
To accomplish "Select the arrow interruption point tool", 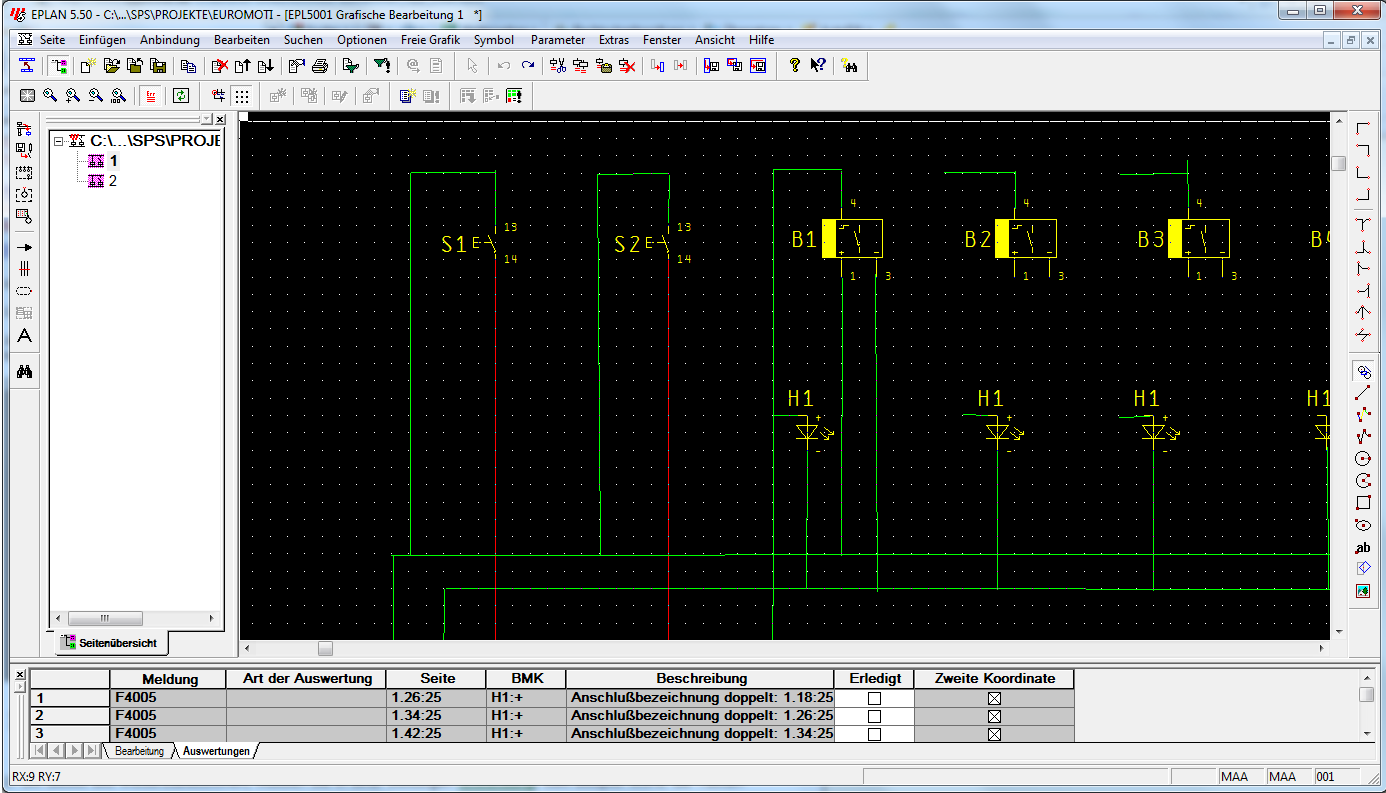I will pyautogui.click(x=25, y=247).
